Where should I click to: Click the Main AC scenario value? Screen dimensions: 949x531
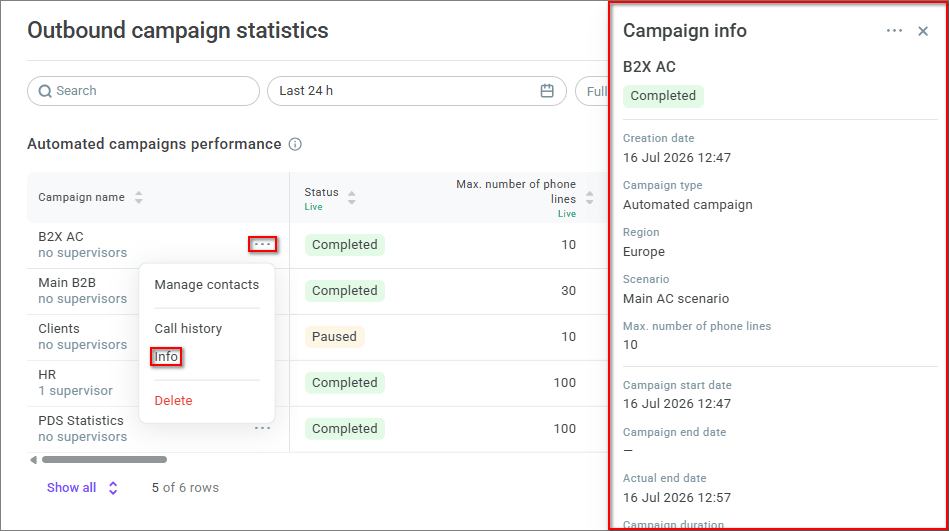pyautogui.click(x=676, y=298)
